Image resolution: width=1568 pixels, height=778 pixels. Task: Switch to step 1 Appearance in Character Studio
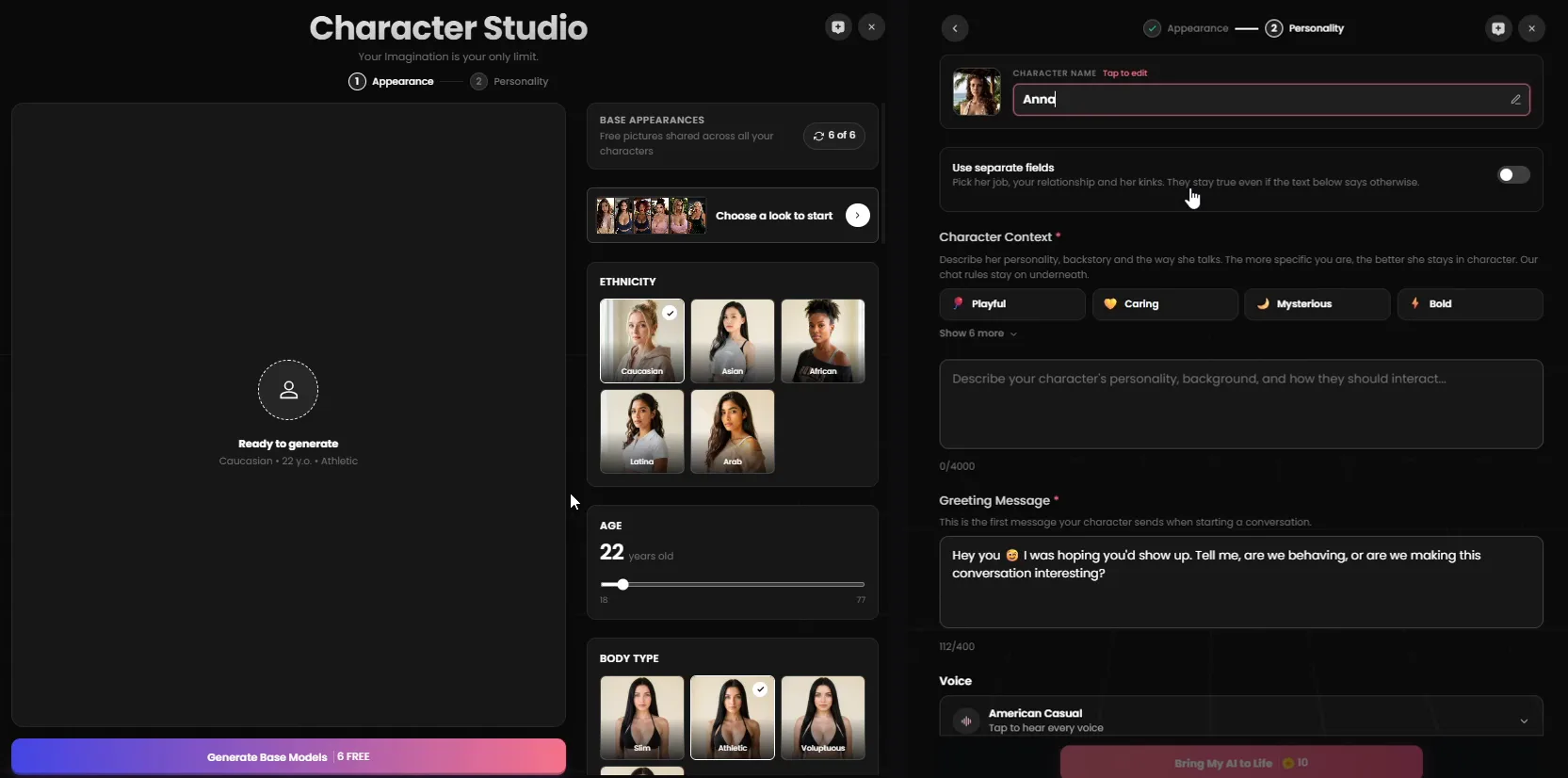(391, 81)
